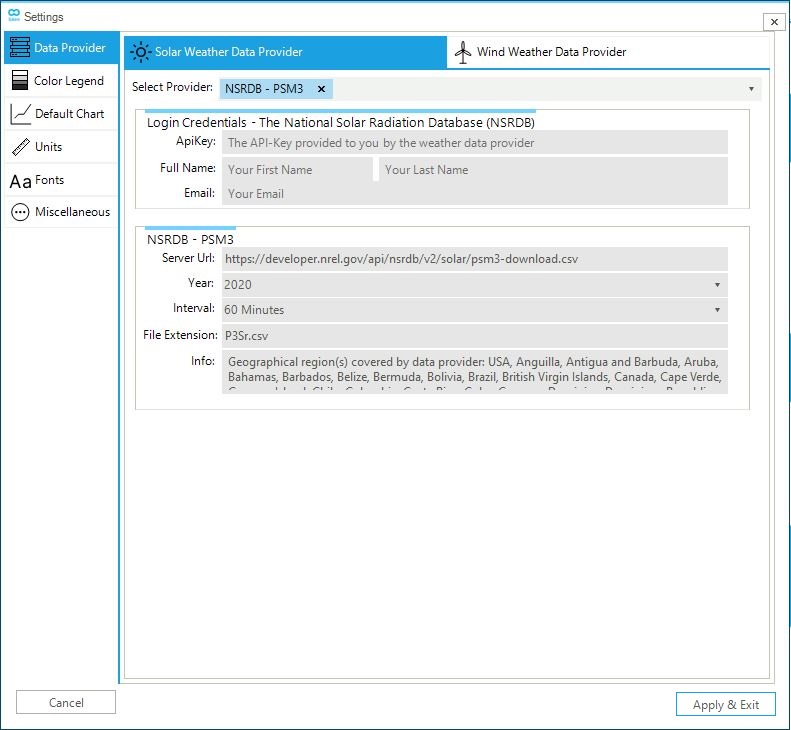Open the Default Chart settings section
The width and height of the screenshot is (791, 730).
[62, 114]
